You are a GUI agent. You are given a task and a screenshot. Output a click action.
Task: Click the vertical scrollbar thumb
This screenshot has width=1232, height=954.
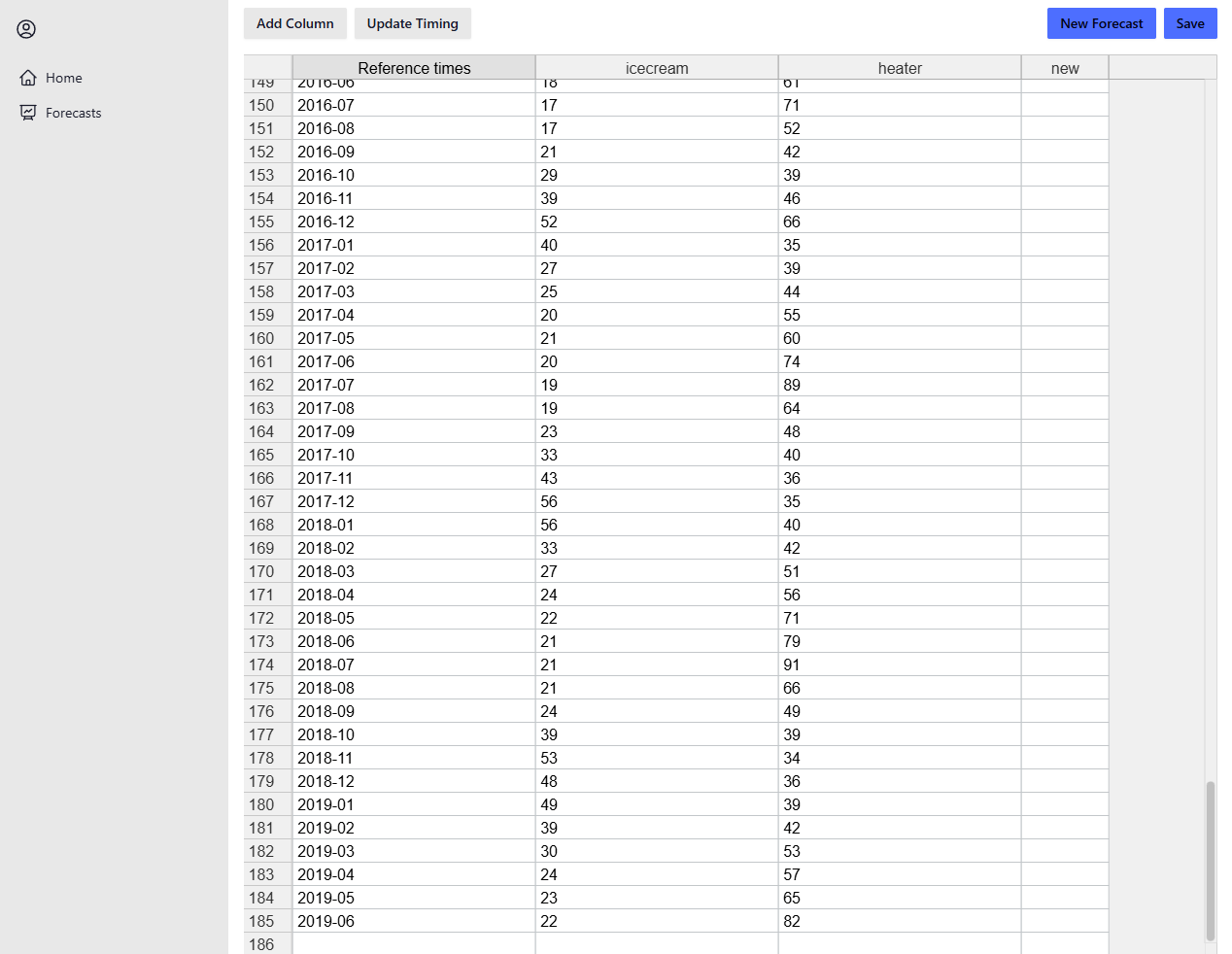coord(1211,861)
